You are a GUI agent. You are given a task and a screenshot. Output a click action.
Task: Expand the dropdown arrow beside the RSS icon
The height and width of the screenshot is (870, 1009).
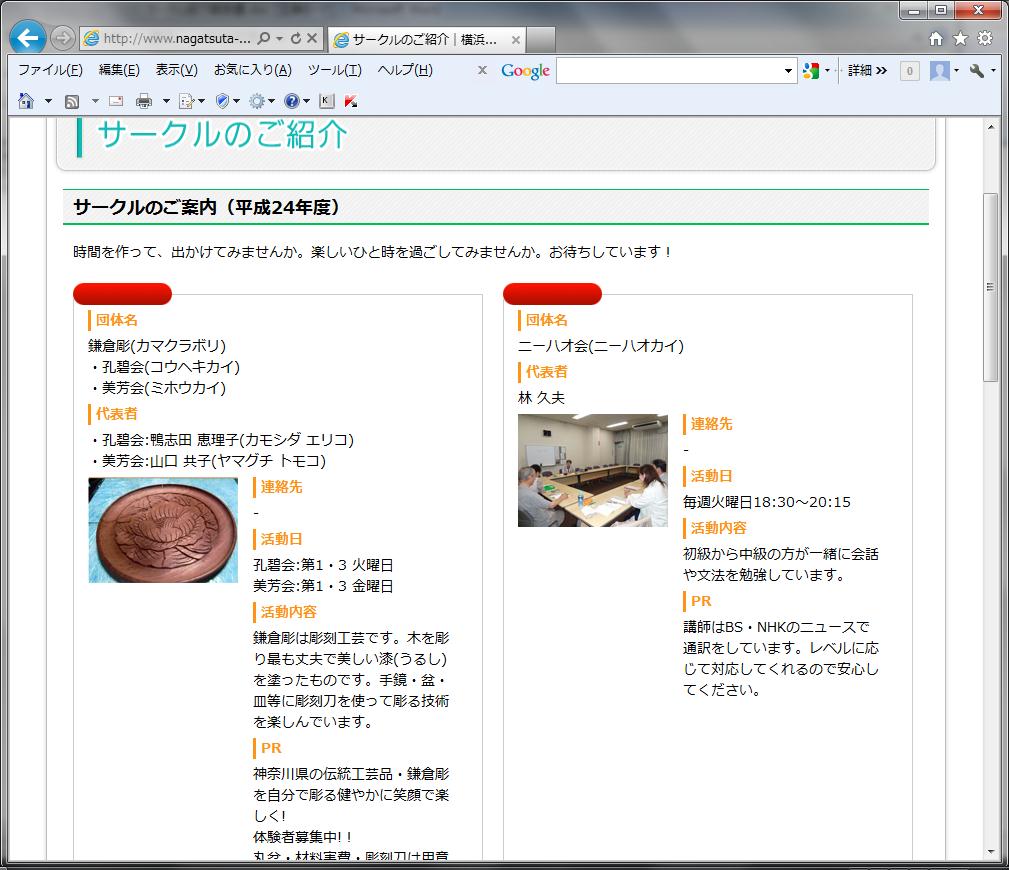coord(95,101)
